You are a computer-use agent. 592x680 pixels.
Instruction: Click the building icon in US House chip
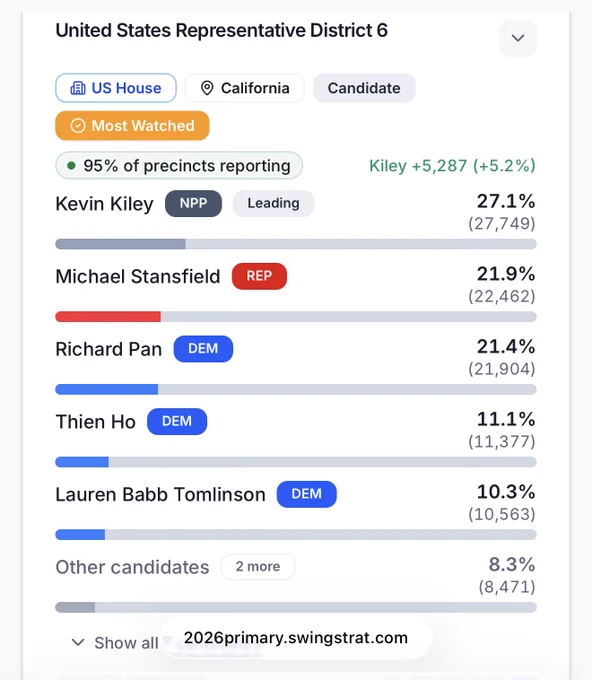[x=78, y=88]
